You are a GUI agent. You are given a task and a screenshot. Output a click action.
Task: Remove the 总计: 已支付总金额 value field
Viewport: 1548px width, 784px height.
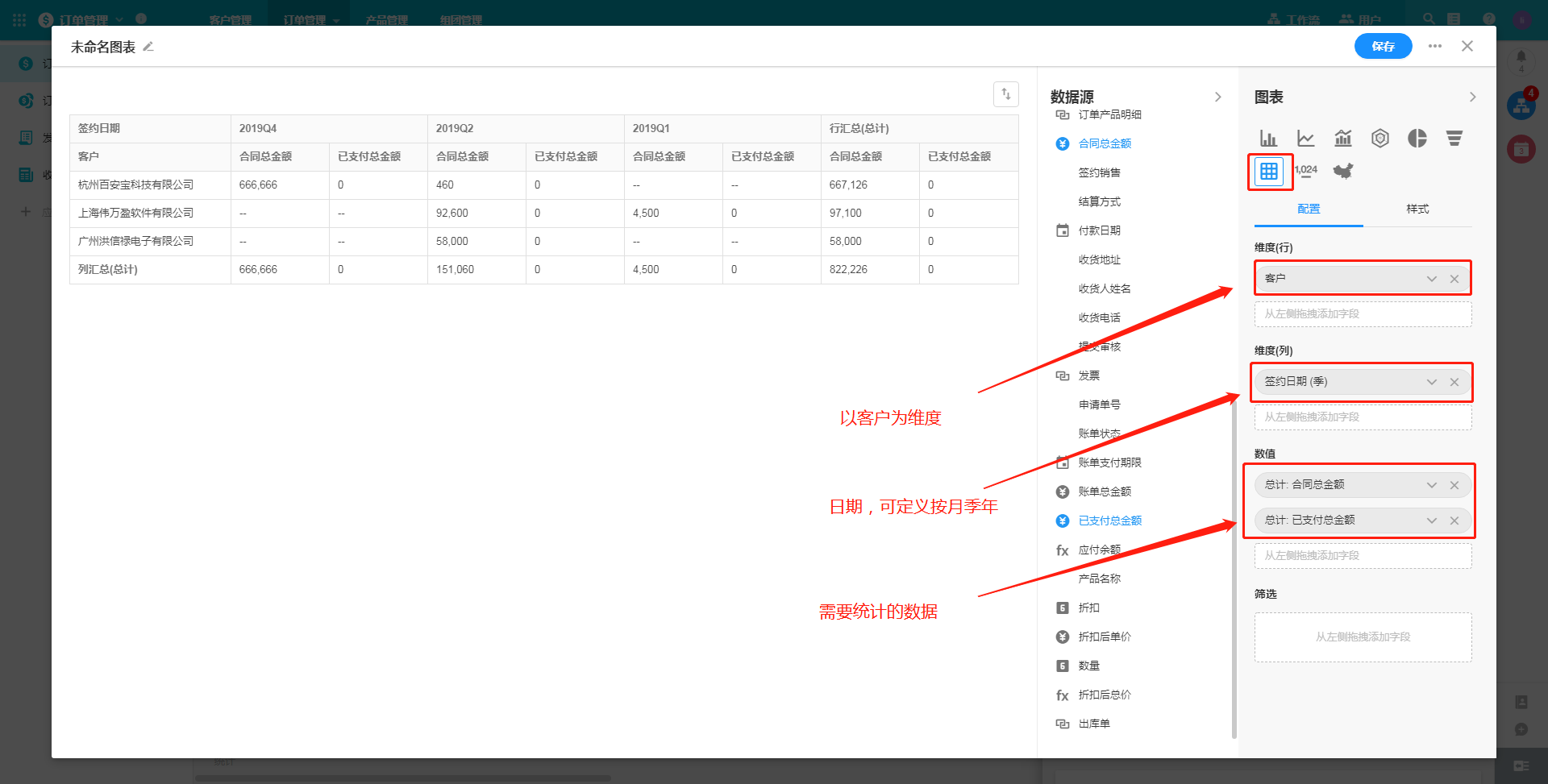[x=1454, y=521]
